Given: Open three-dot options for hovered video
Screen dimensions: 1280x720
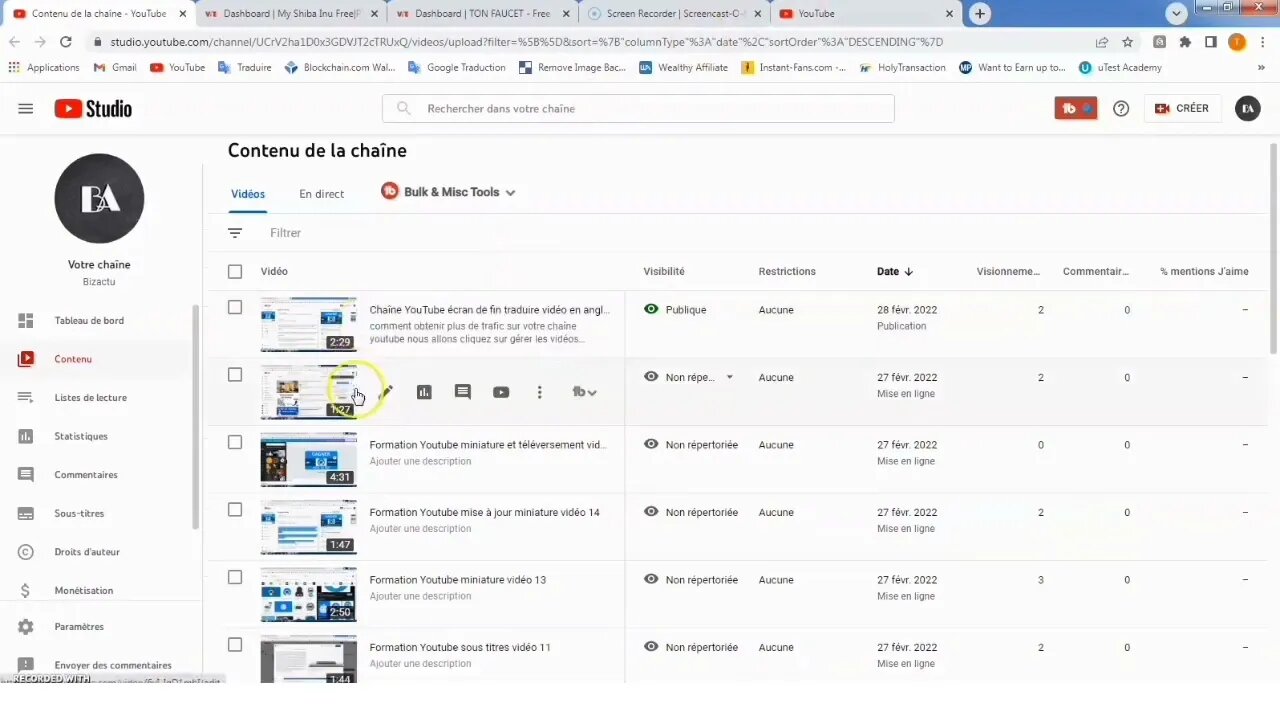Looking at the screenshot, I should point(539,392).
